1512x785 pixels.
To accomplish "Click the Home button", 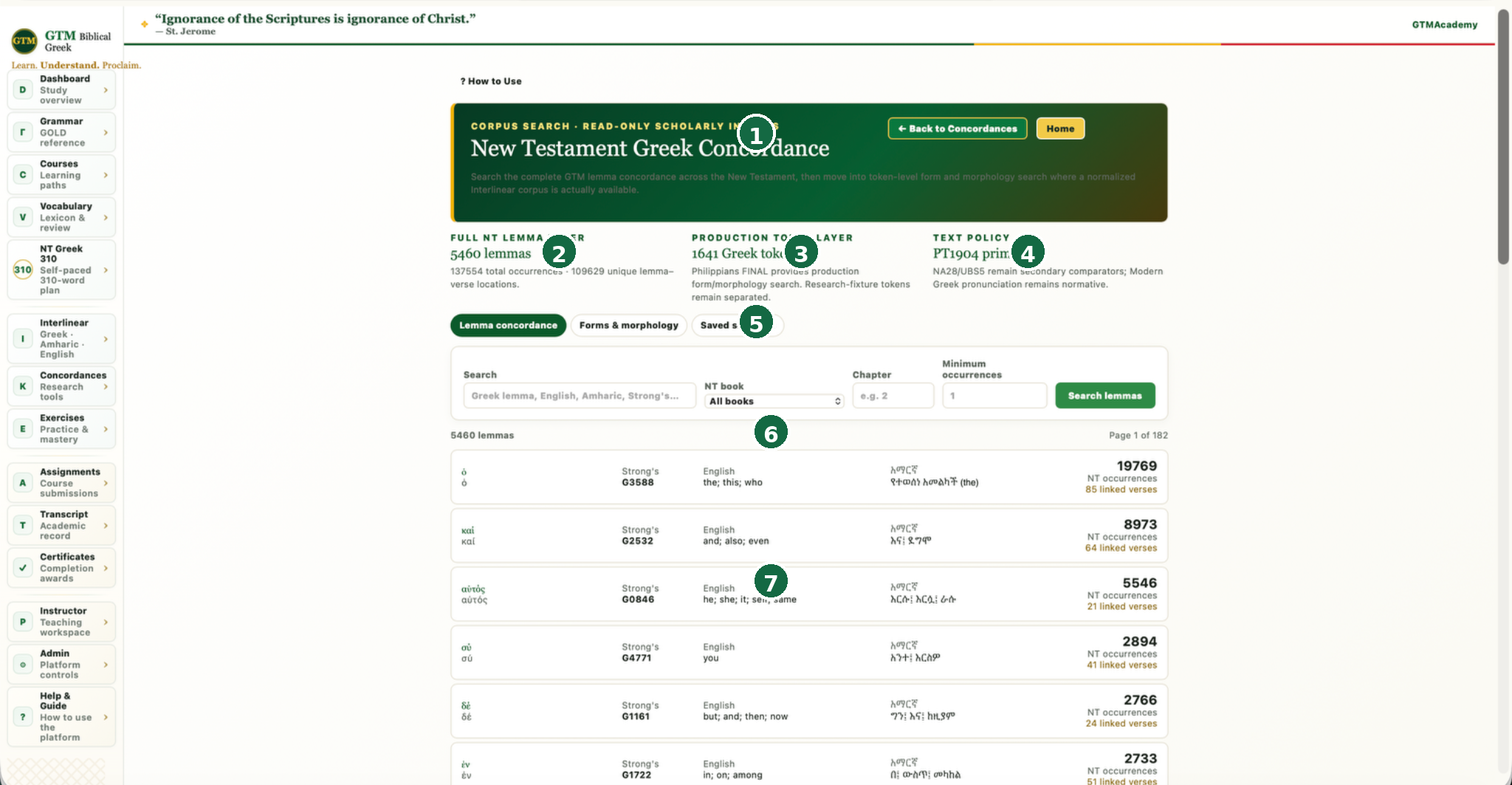I will pyautogui.click(x=1060, y=128).
